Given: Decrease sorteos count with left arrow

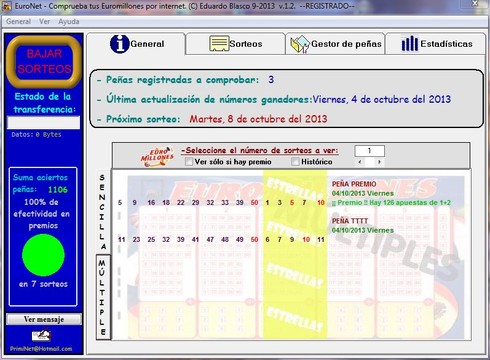Looking at the screenshot, I should (x=360, y=162).
